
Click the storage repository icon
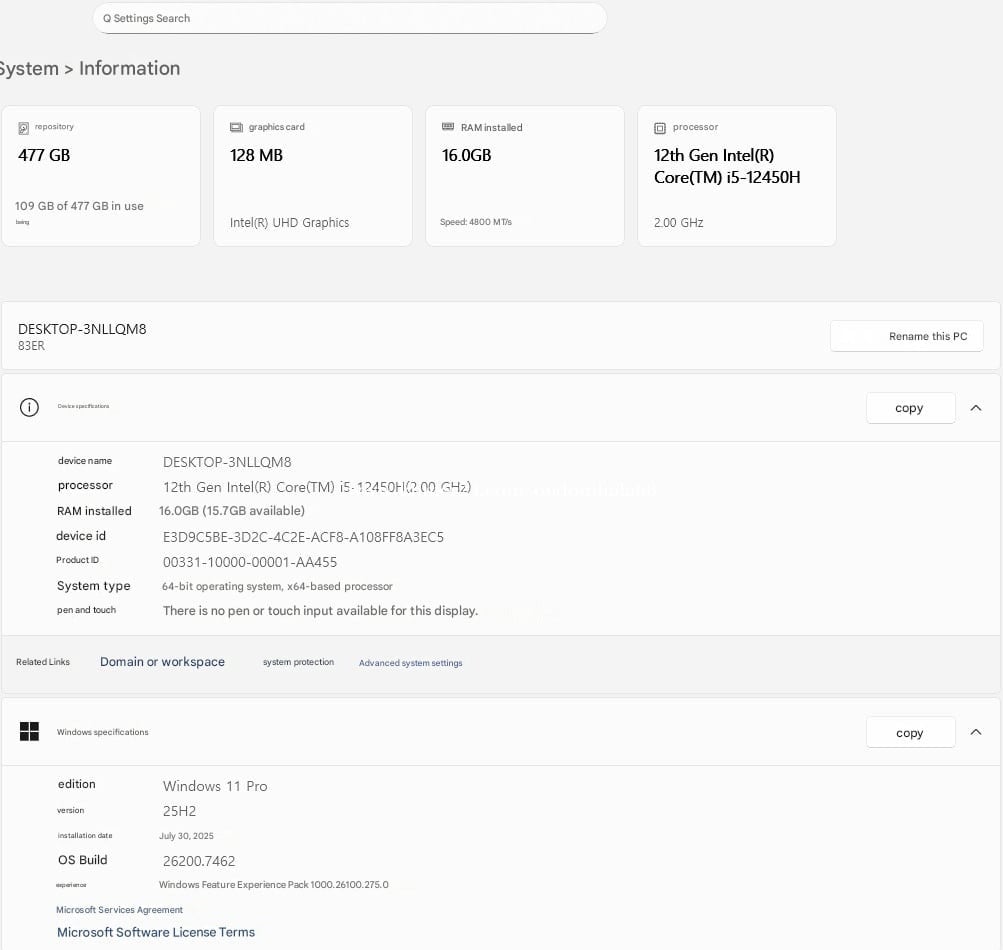click(24, 128)
